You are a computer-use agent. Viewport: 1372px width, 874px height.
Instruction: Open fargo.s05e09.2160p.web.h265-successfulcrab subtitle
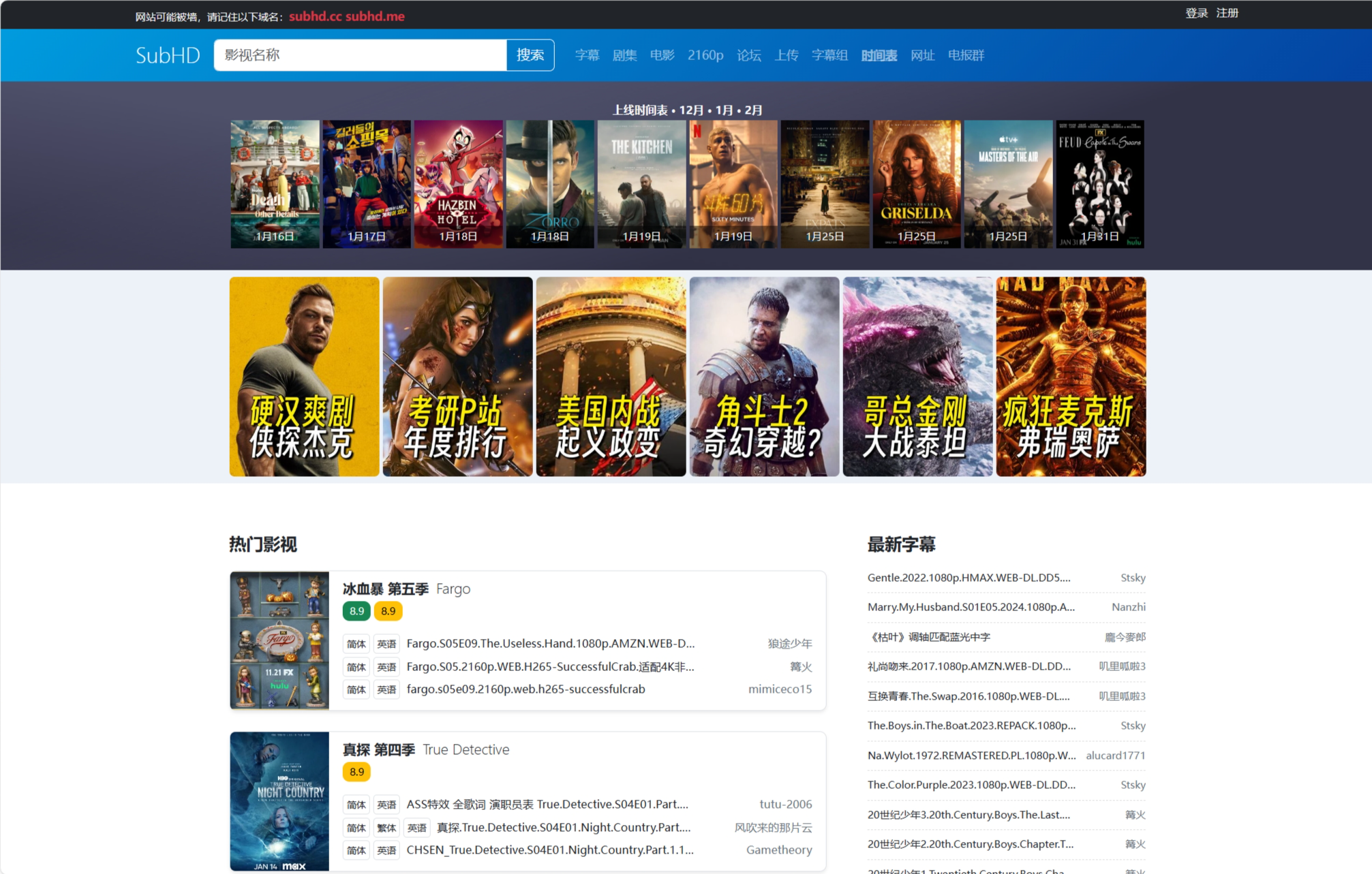pyautogui.click(x=525, y=689)
